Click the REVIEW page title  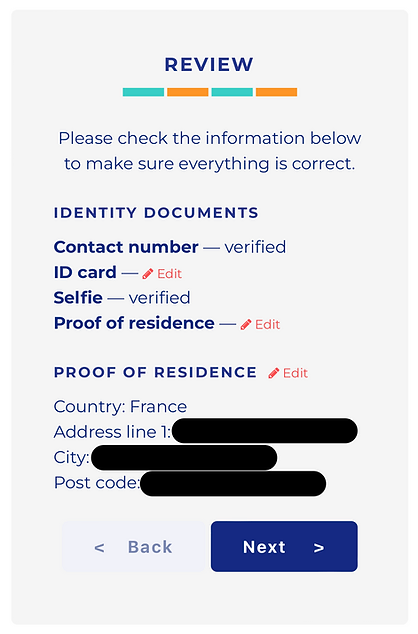pyautogui.click(x=209, y=65)
